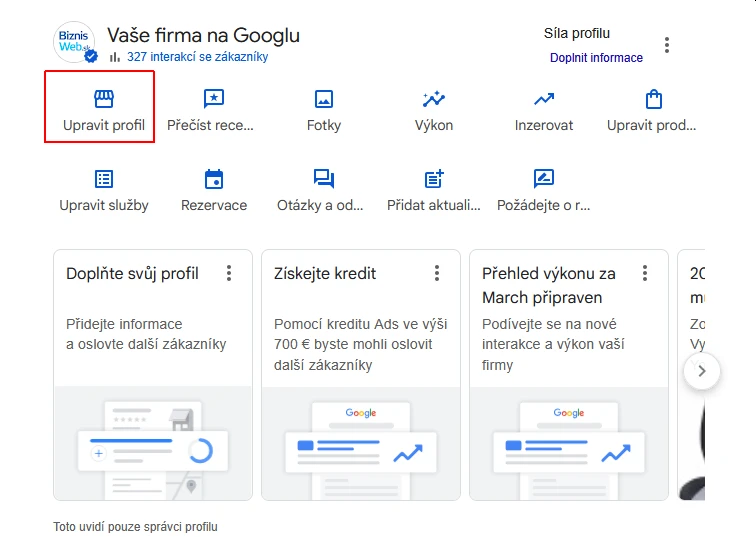Click the Získejte kredit card illustration

click(361, 443)
